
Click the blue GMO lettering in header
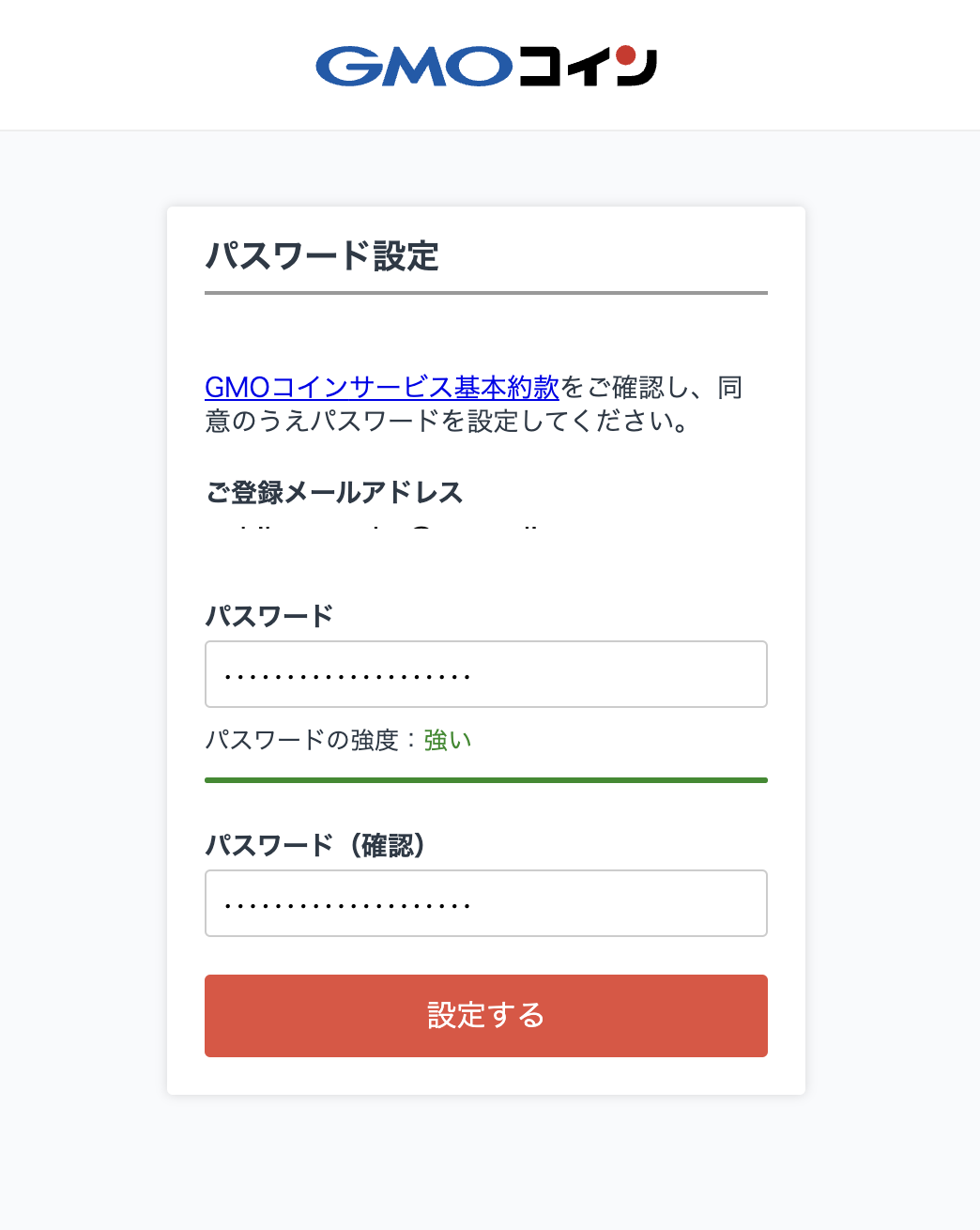click(x=414, y=66)
